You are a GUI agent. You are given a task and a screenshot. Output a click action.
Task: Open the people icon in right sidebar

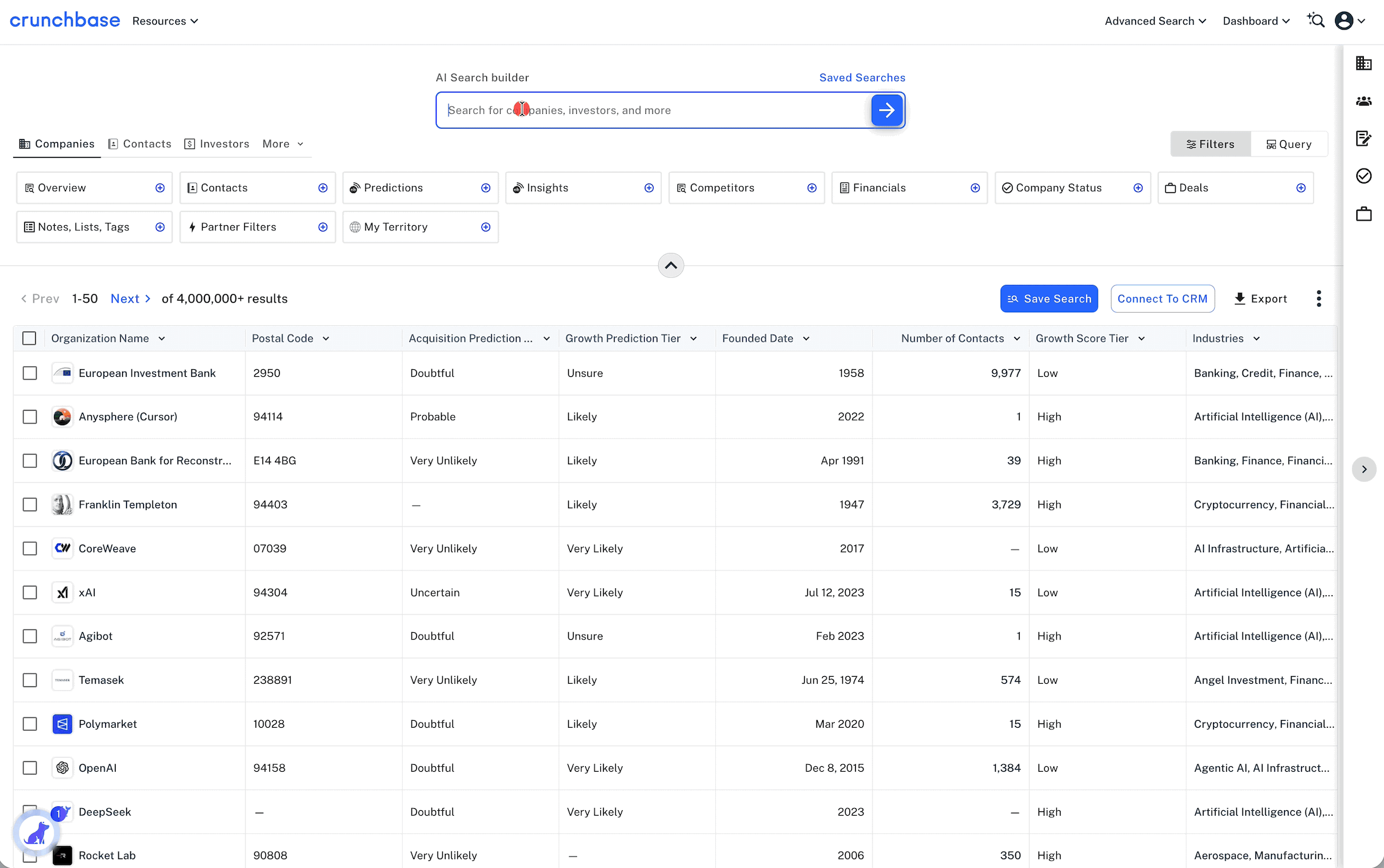pos(1364,101)
